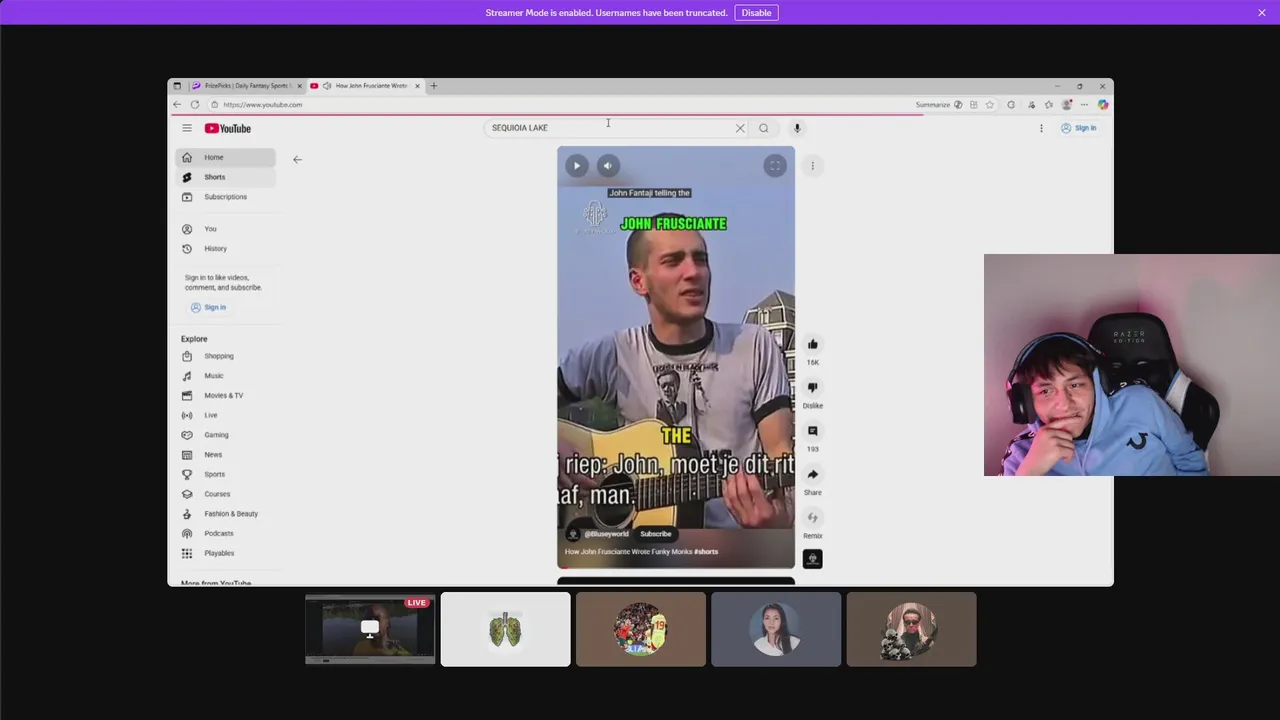1280x720 pixels.
Task: Explore the Courses category
Action: (x=225, y=494)
